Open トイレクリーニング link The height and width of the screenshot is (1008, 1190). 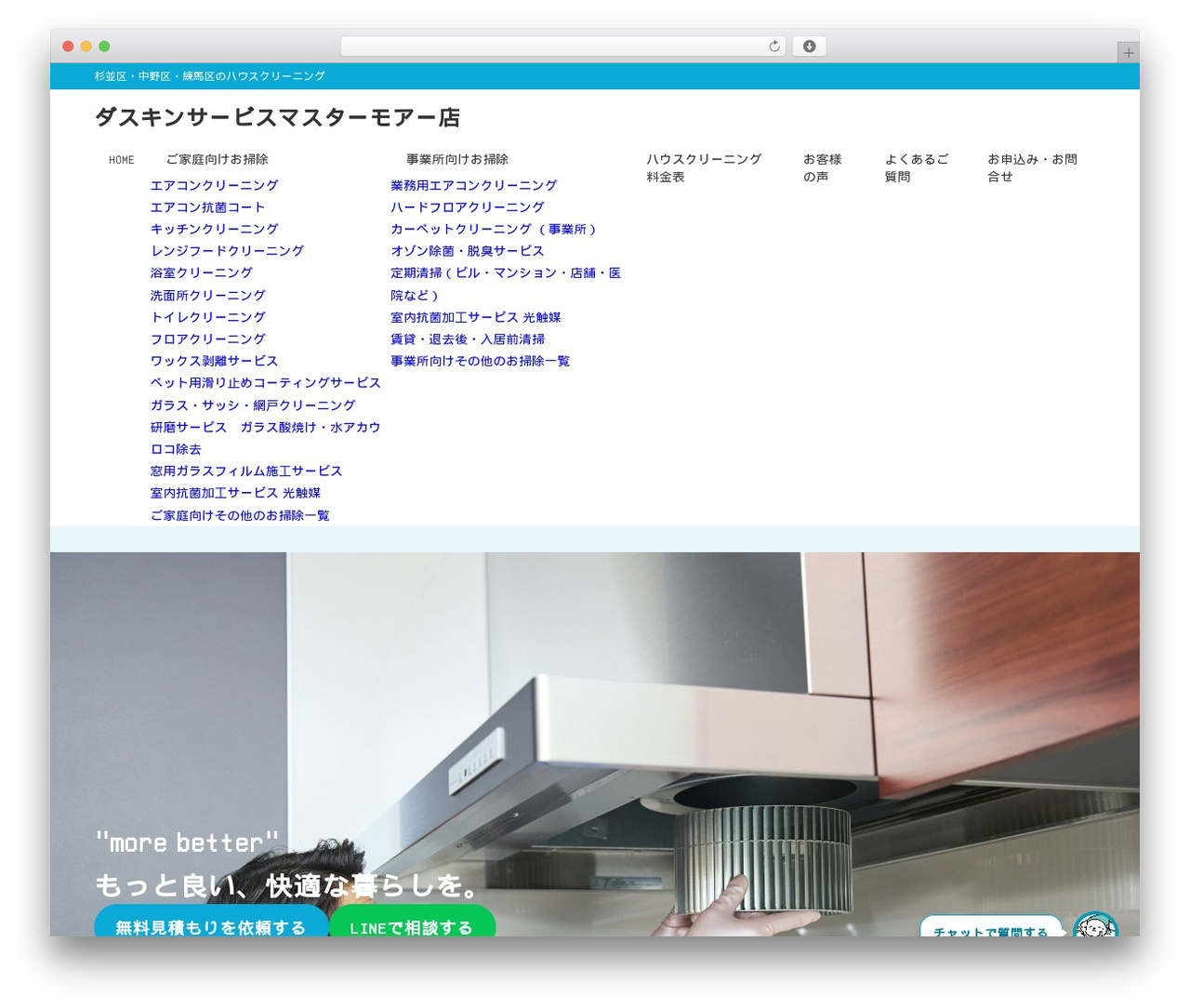[x=207, y=317]
